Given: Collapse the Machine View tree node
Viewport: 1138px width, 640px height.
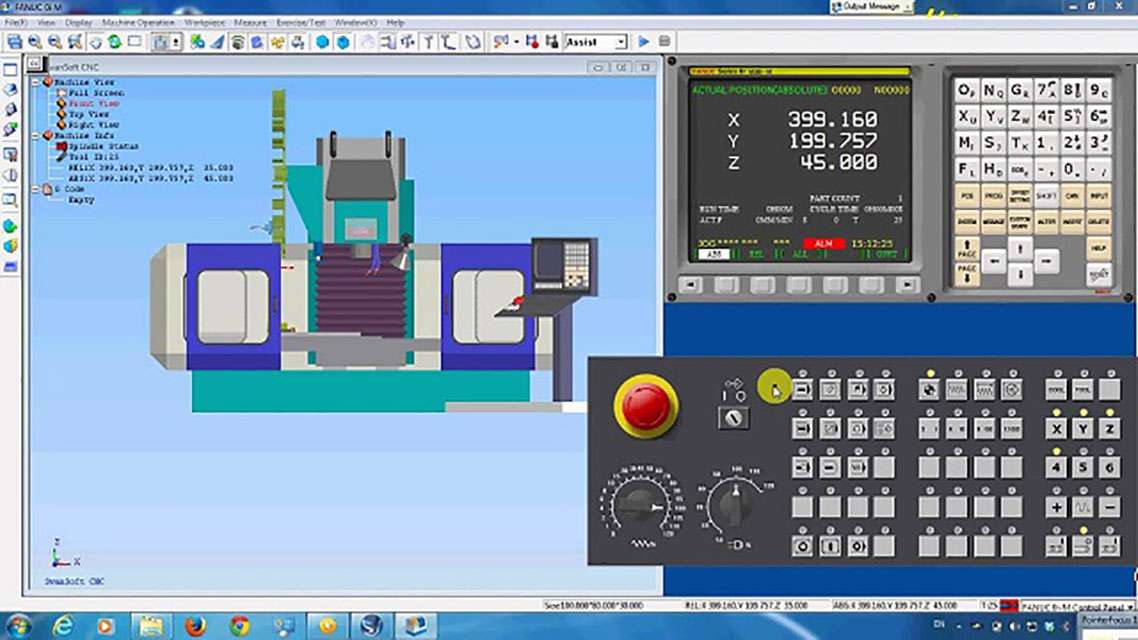Looking at the screenshot, I should tap(35, 82).
